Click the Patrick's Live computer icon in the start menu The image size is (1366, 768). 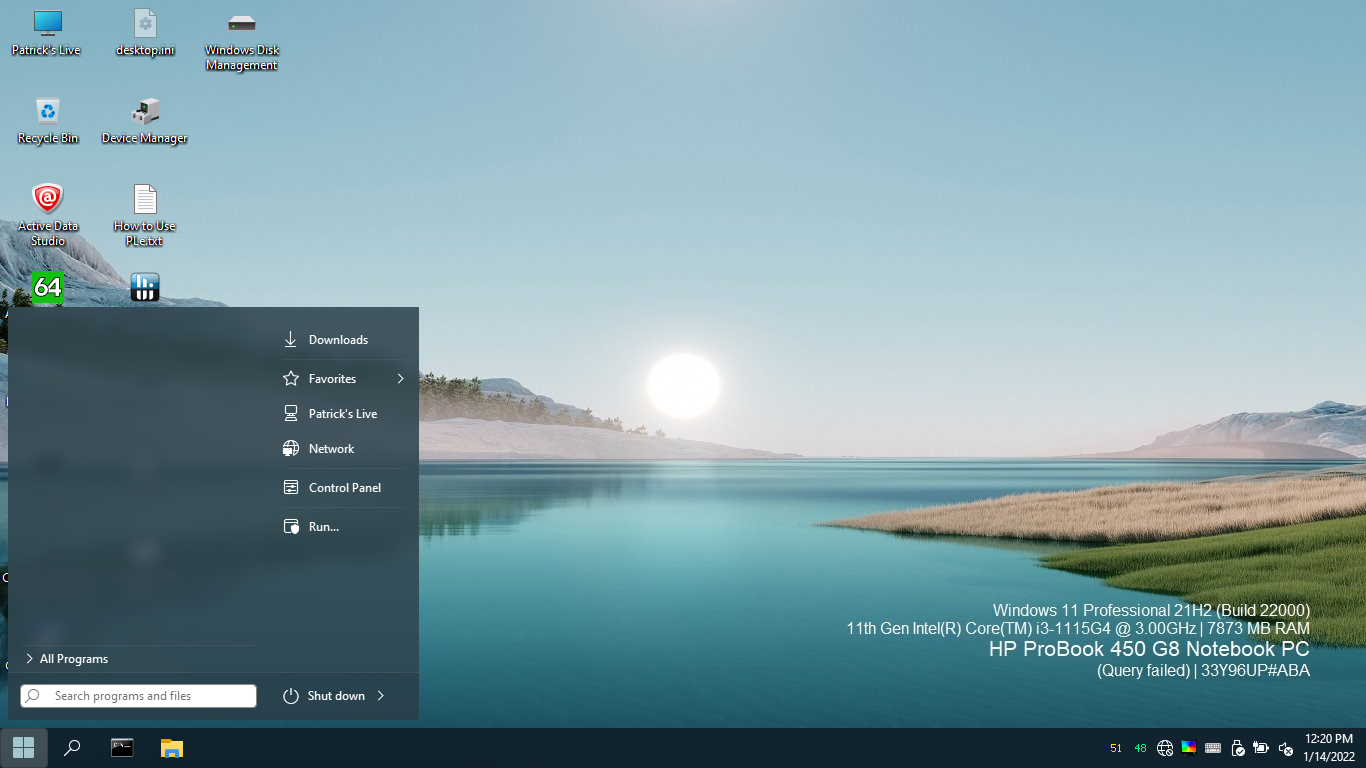pos(291,414)
